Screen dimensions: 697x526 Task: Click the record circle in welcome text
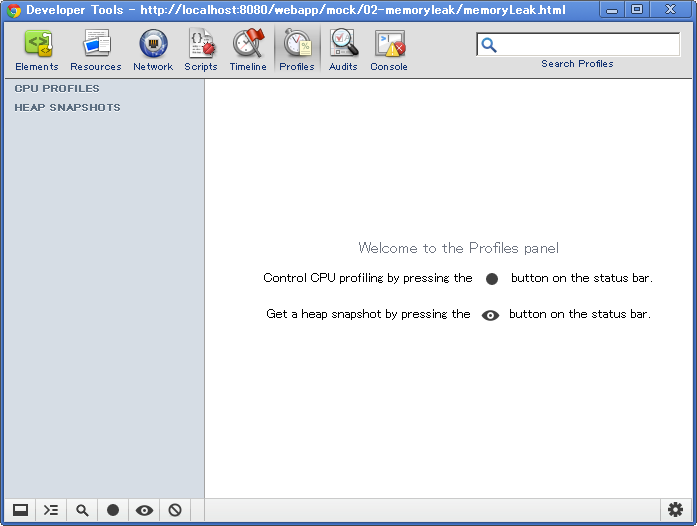tap(492, 279)
